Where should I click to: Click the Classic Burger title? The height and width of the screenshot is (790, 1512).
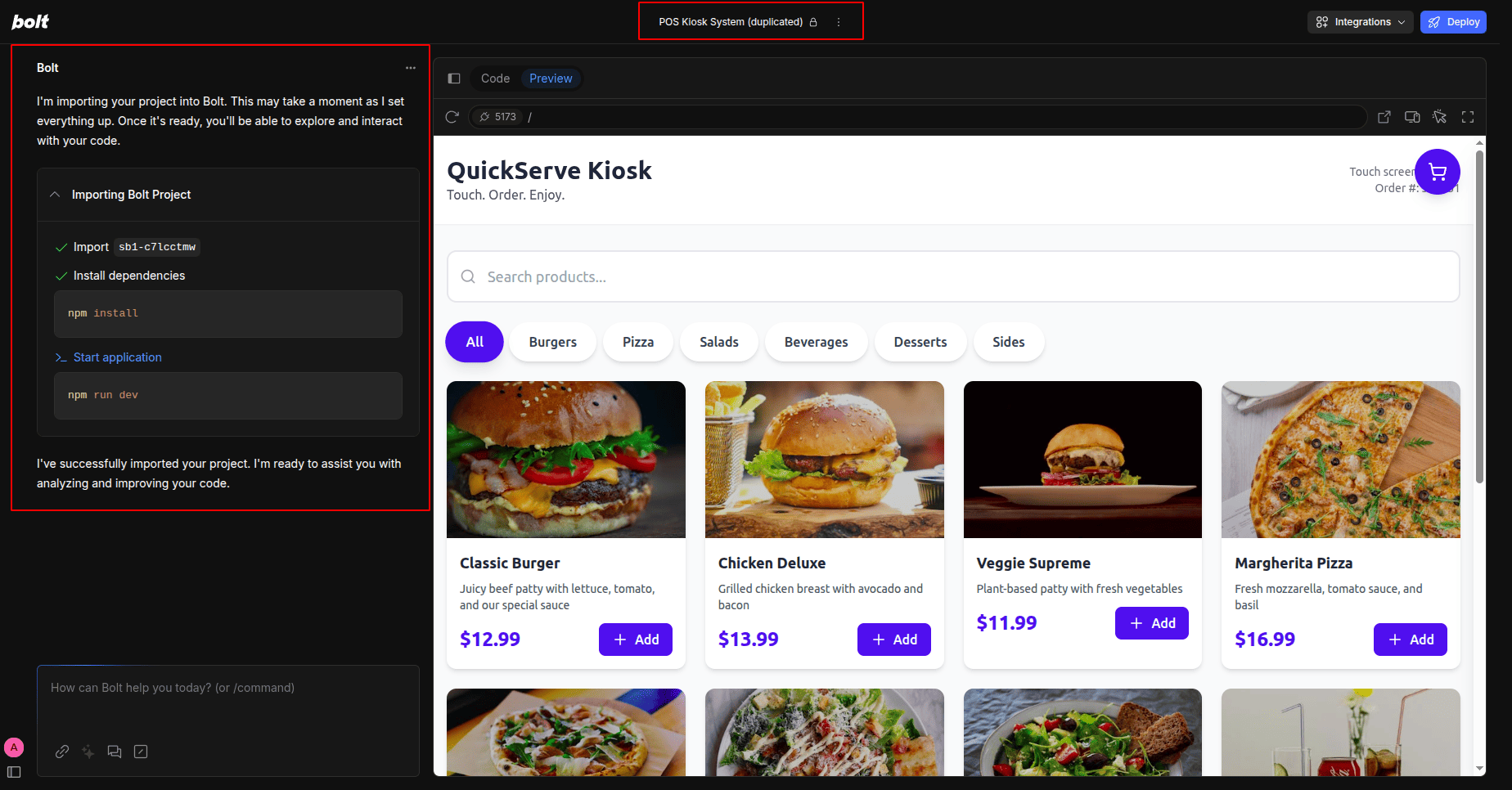point(510,563)
